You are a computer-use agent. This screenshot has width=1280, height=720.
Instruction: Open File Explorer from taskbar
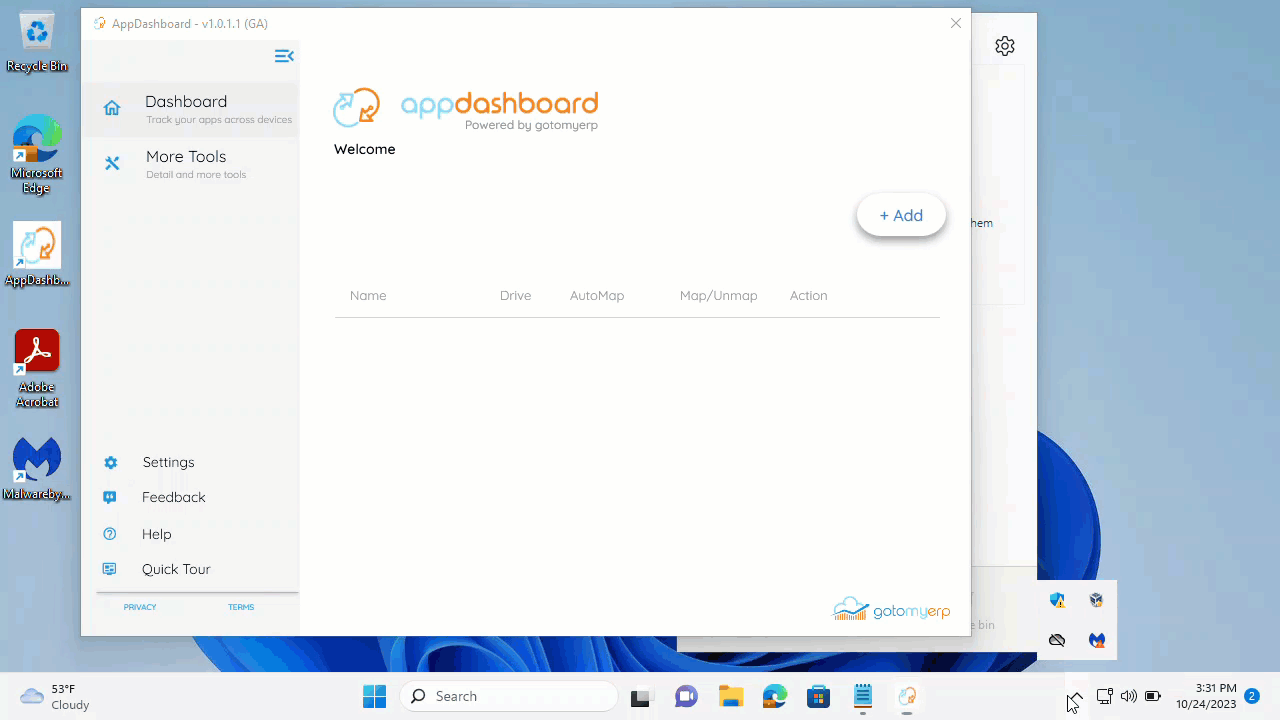(x=731, y=697)
